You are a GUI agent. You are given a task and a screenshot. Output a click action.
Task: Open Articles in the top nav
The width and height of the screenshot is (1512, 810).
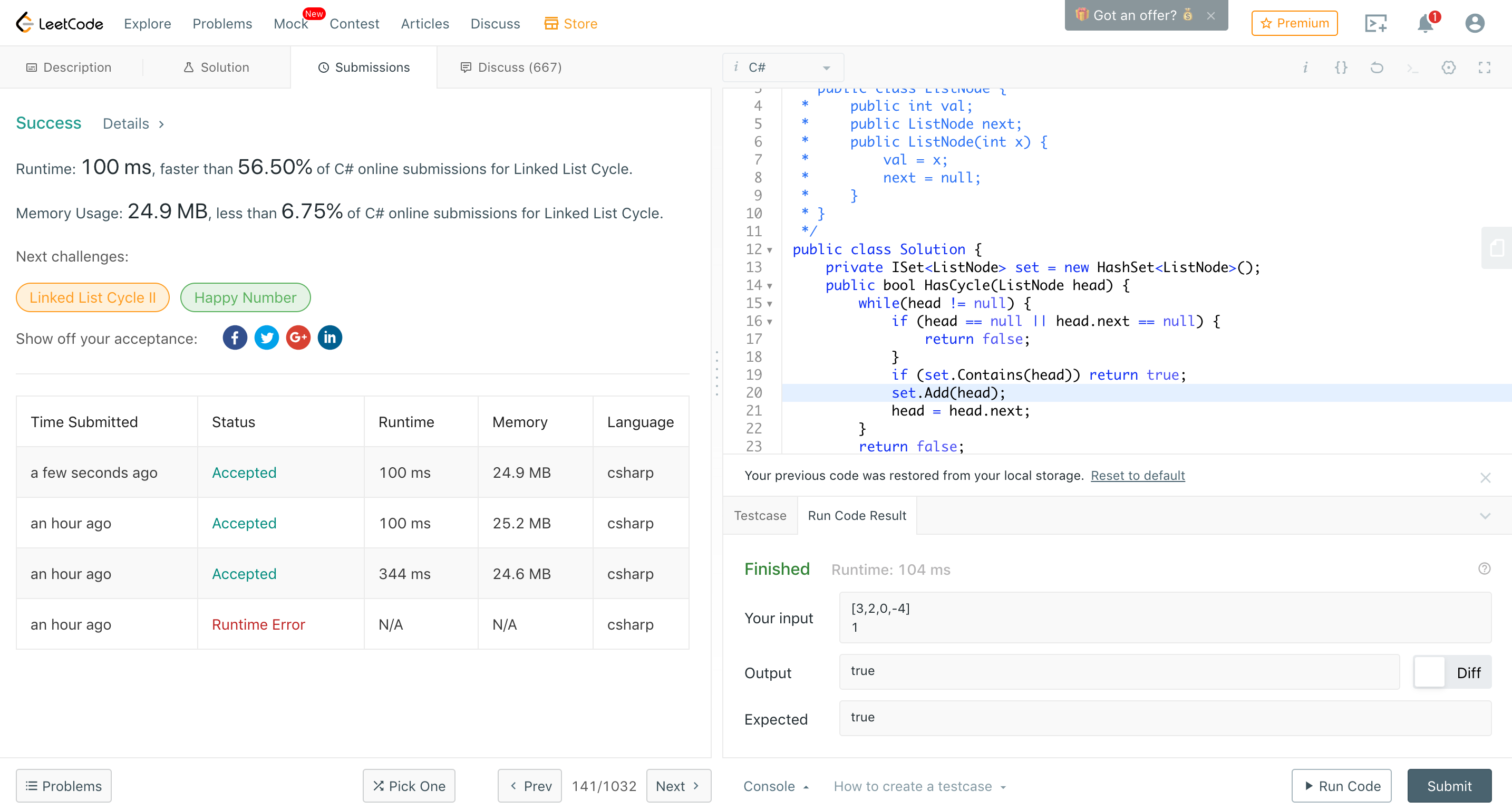[x=424, y=24]
